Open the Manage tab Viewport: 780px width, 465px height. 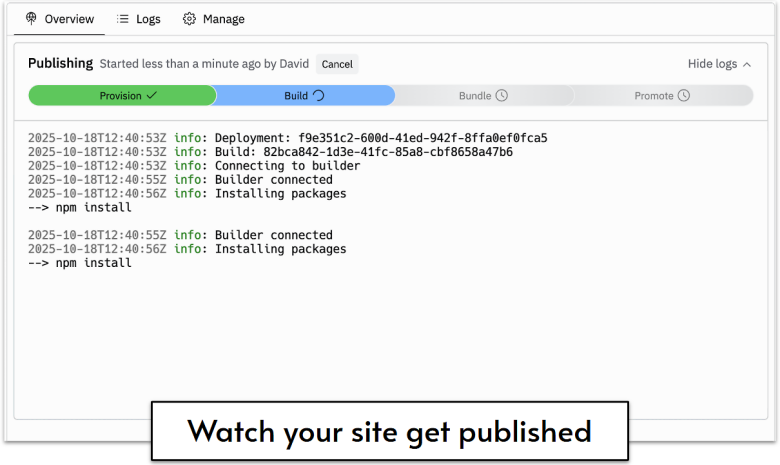pyautogui.click(x=213, y=19)
